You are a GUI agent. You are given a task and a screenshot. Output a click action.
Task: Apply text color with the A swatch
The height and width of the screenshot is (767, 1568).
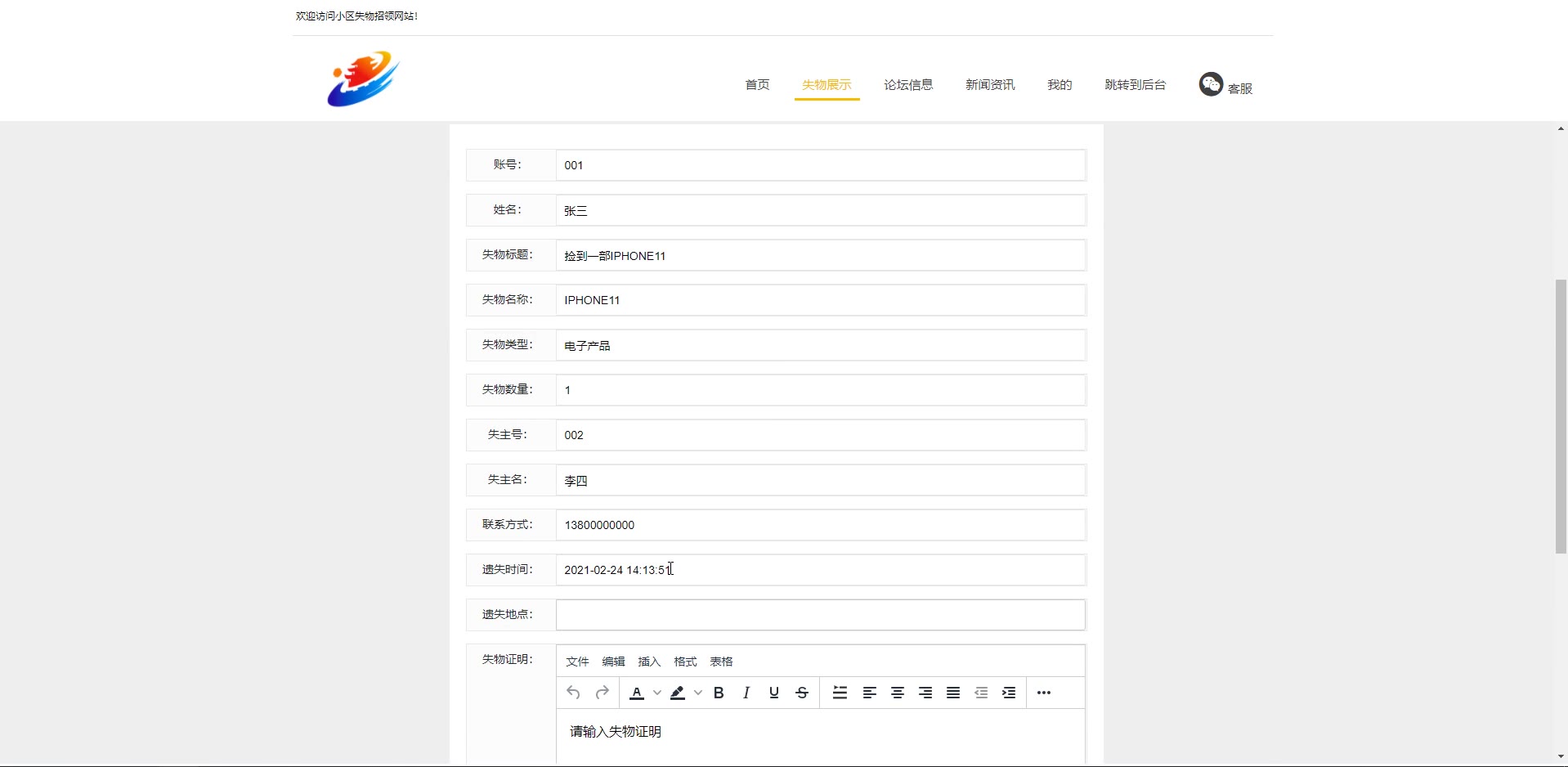[637, 693]
